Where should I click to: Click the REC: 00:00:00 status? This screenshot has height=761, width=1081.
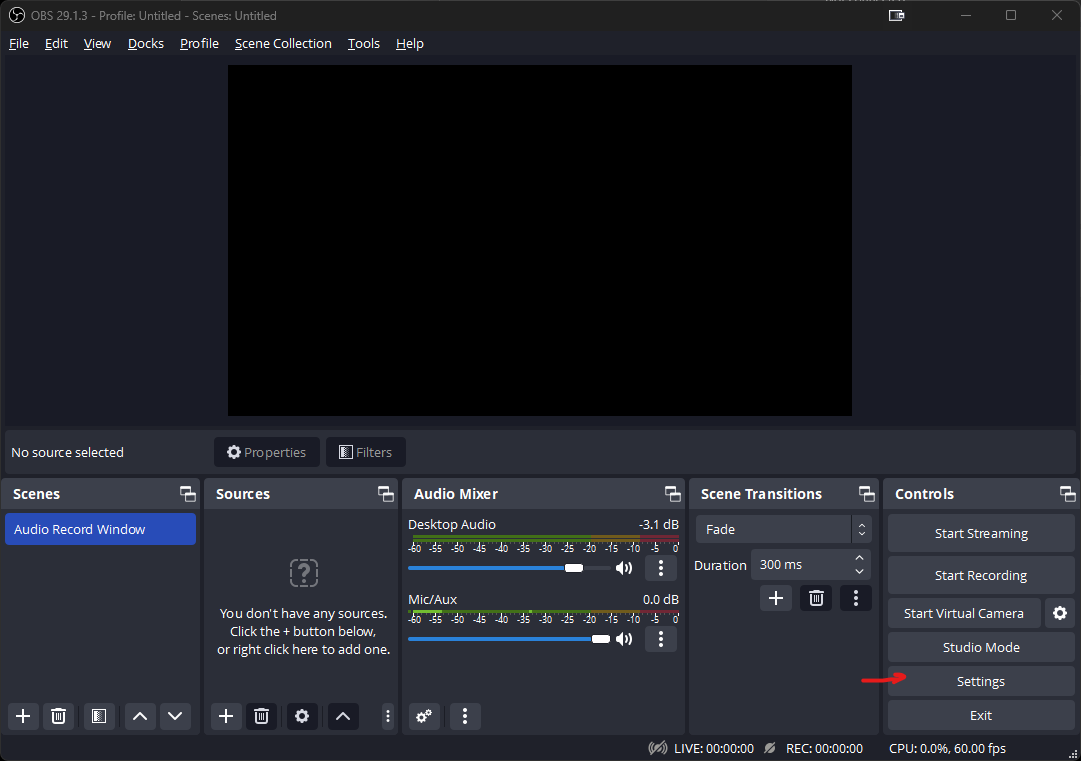pos(824,749)
